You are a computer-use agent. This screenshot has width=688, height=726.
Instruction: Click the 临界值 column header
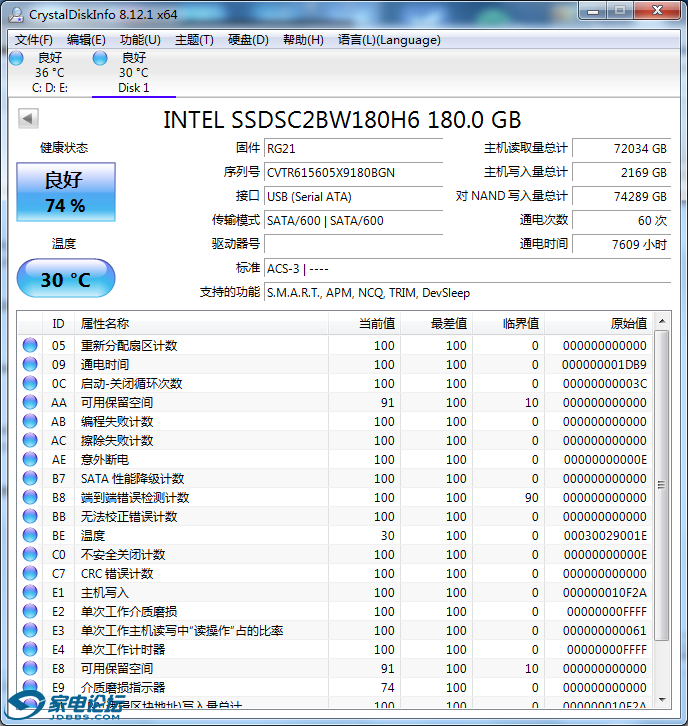[x=508, y=324]
